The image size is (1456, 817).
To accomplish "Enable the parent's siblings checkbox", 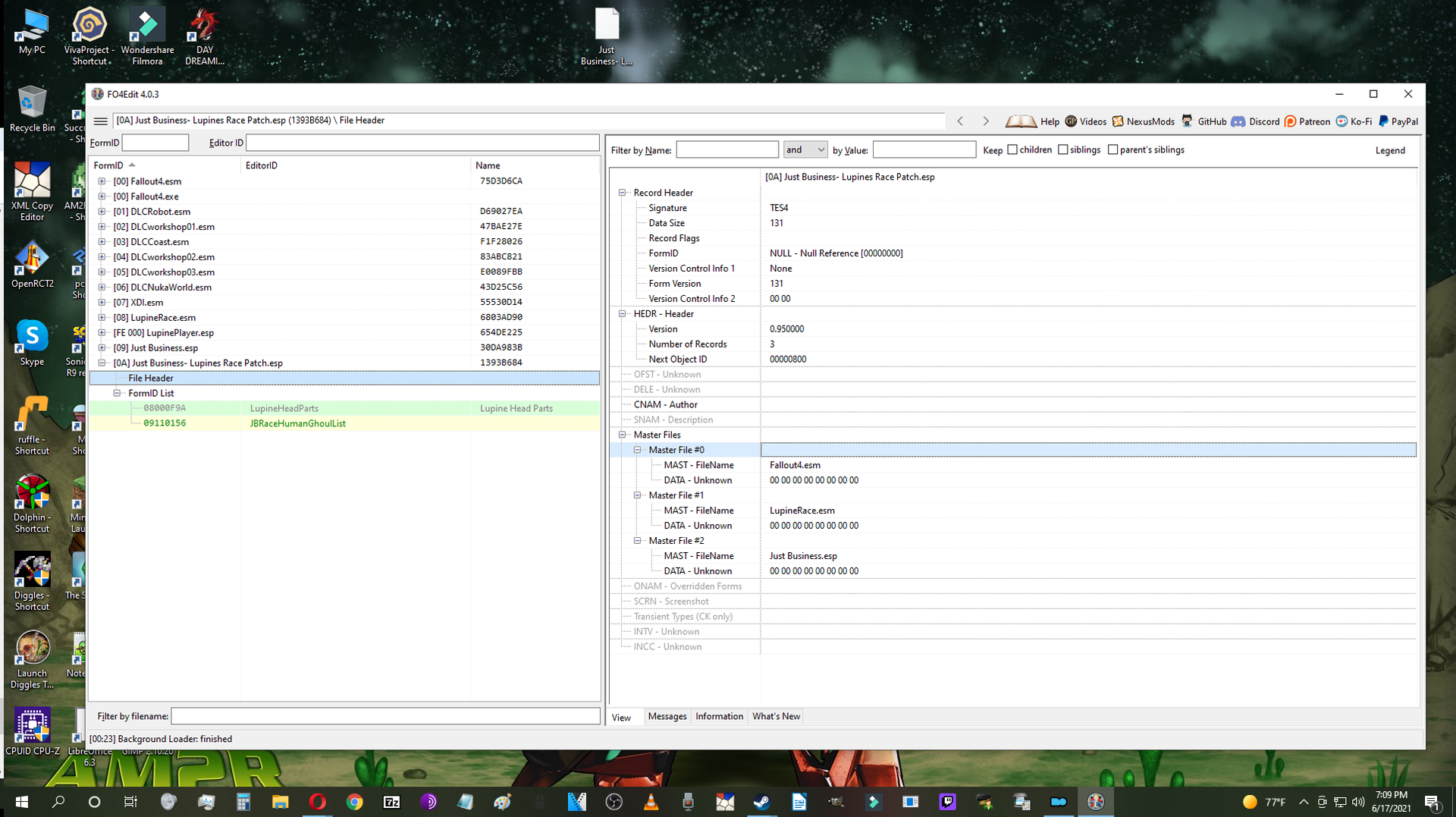I will pyautogui.click(x=1113, y=150).
